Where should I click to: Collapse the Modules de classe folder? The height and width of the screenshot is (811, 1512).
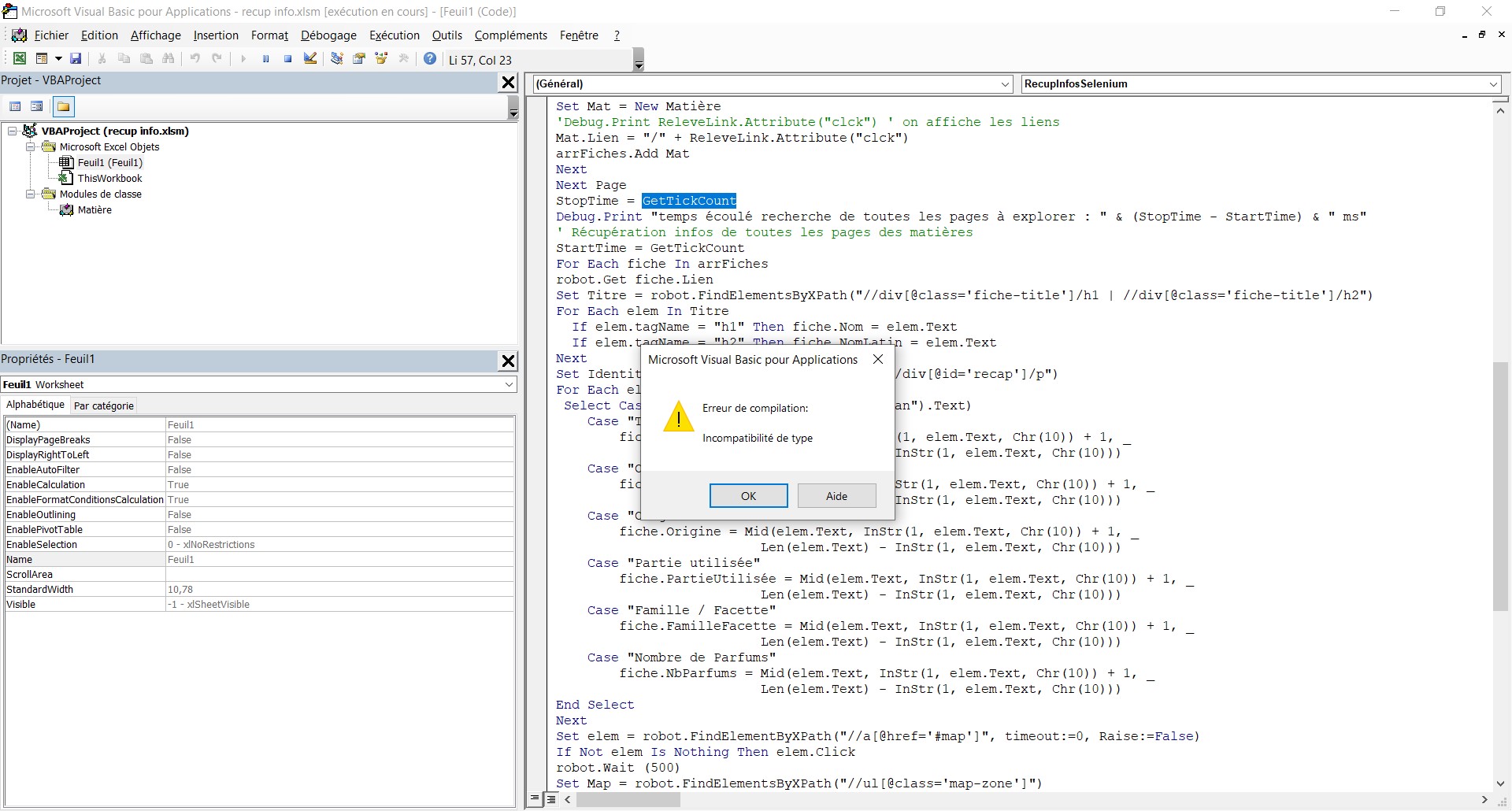(30, 194)
